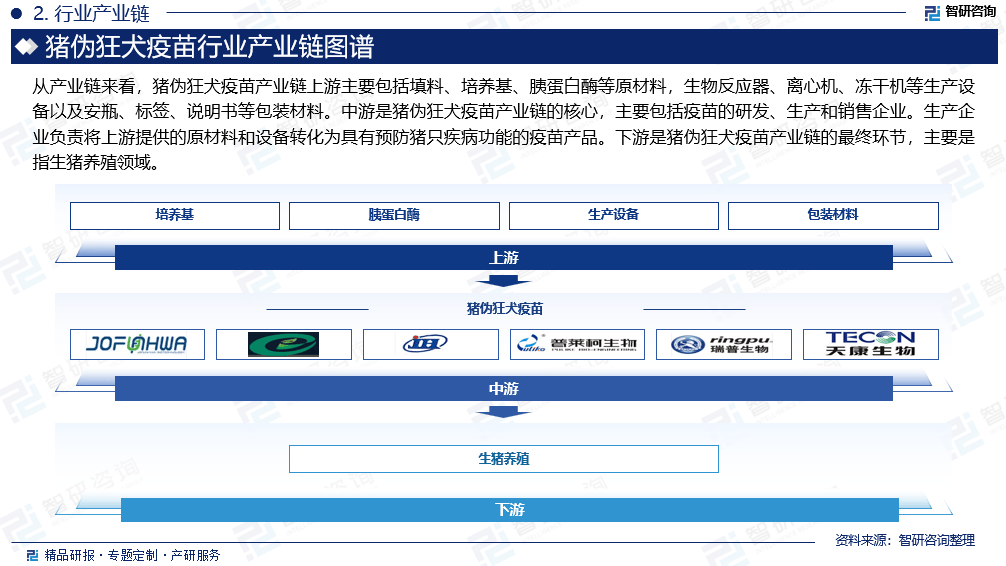Click the 猪伪狂犬疫苗 midstream heading
The height and width of the screenshot is (566, 1006).
click(x=504, y=309)
